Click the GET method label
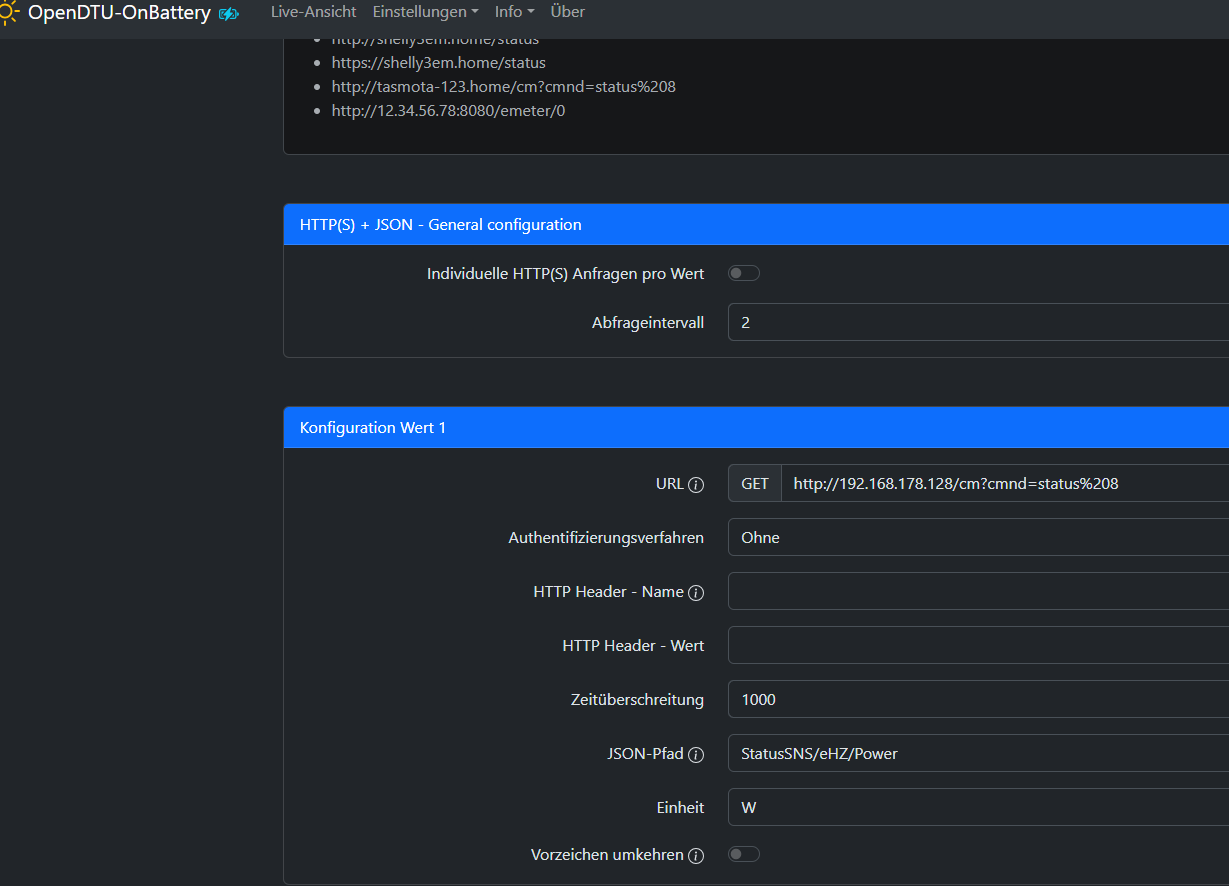This screenshot has height=886, width=1229. point(755,483)
